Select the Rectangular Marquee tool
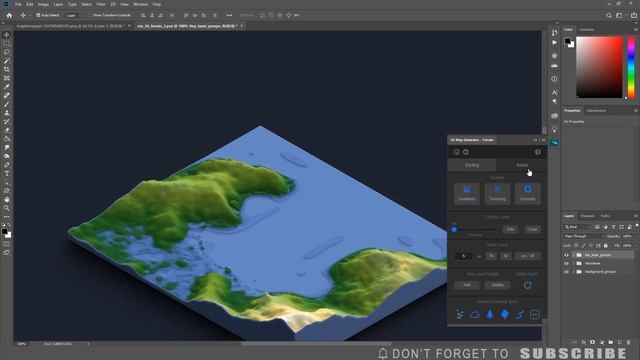 point(7,44)
